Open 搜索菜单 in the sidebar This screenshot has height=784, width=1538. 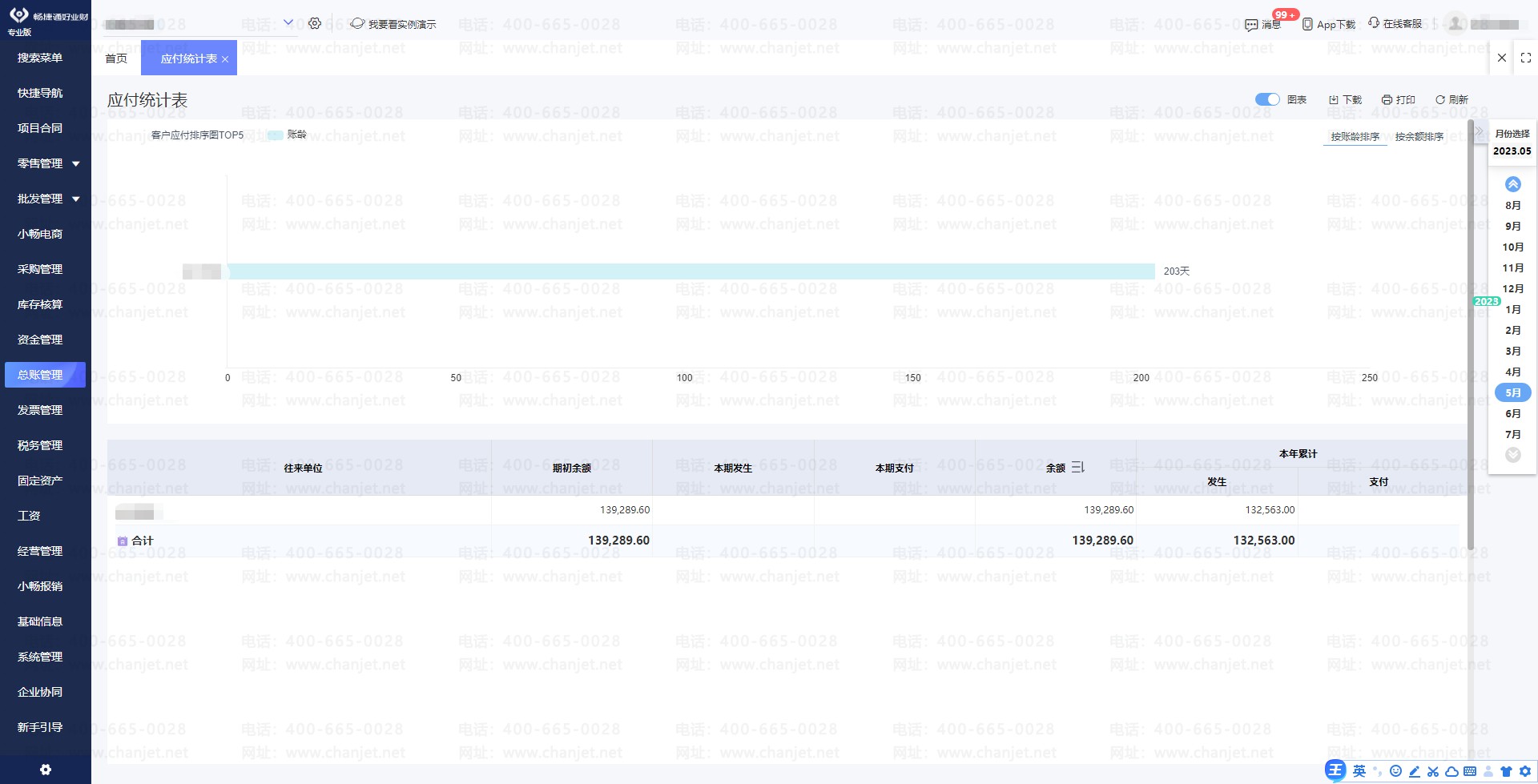pyautogui.click(x=40, y=58)
